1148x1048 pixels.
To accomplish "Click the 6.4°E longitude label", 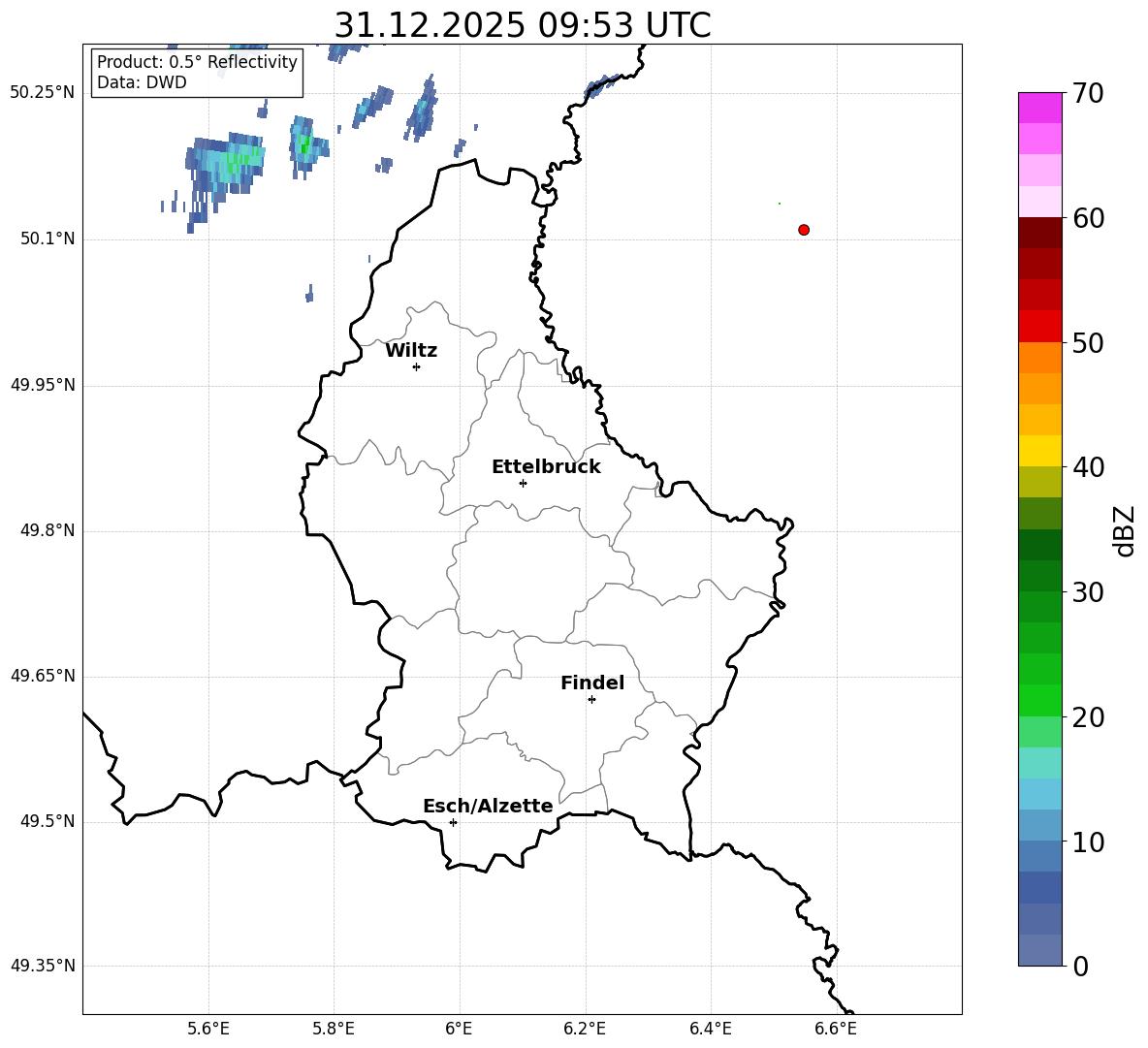I will [x=710, y=1029].
